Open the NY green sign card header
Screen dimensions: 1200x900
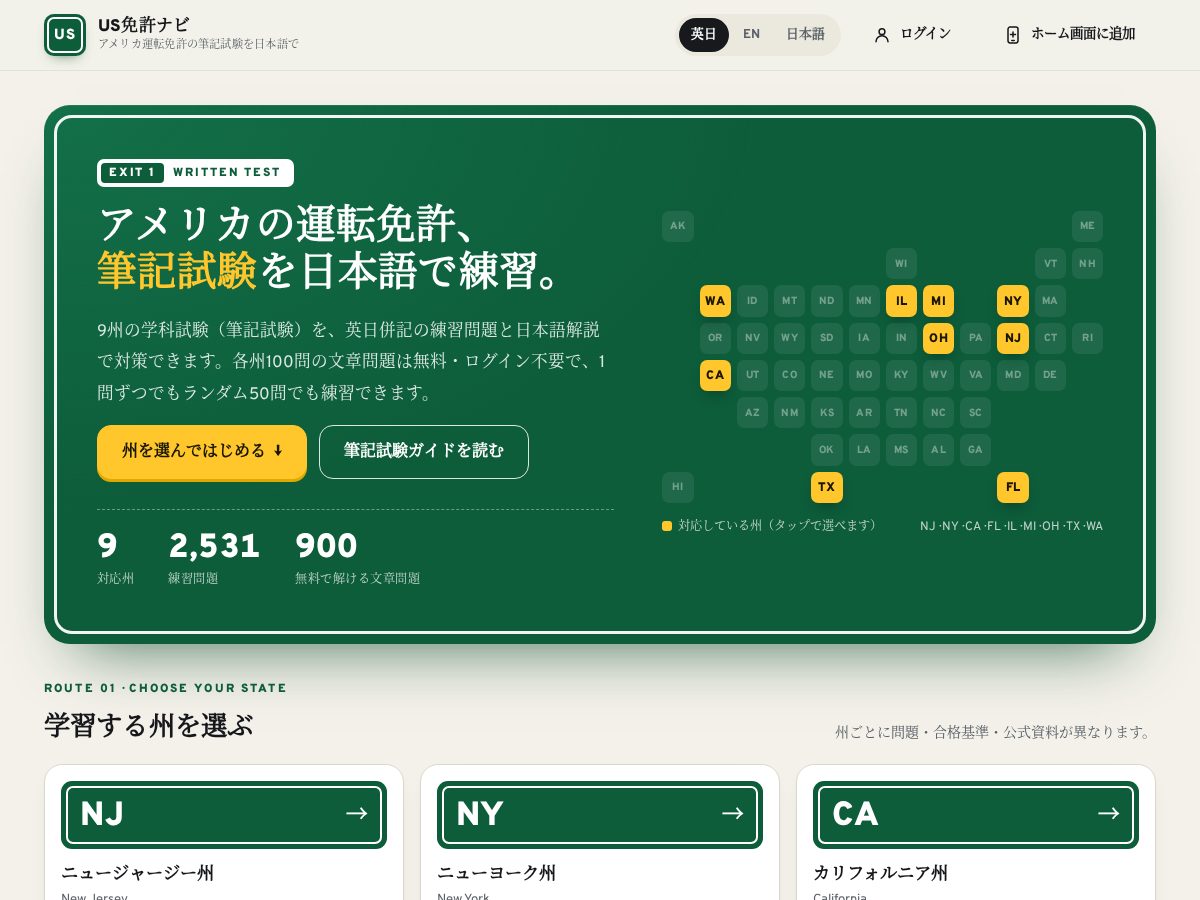(600, 815)
